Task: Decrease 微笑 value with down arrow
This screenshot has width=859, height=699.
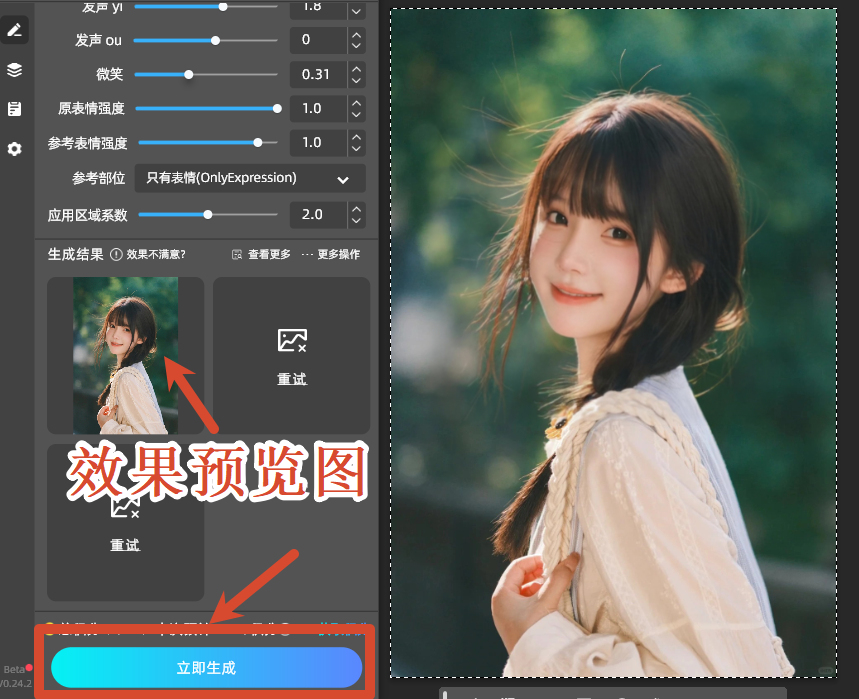Action: pos(356,81)
